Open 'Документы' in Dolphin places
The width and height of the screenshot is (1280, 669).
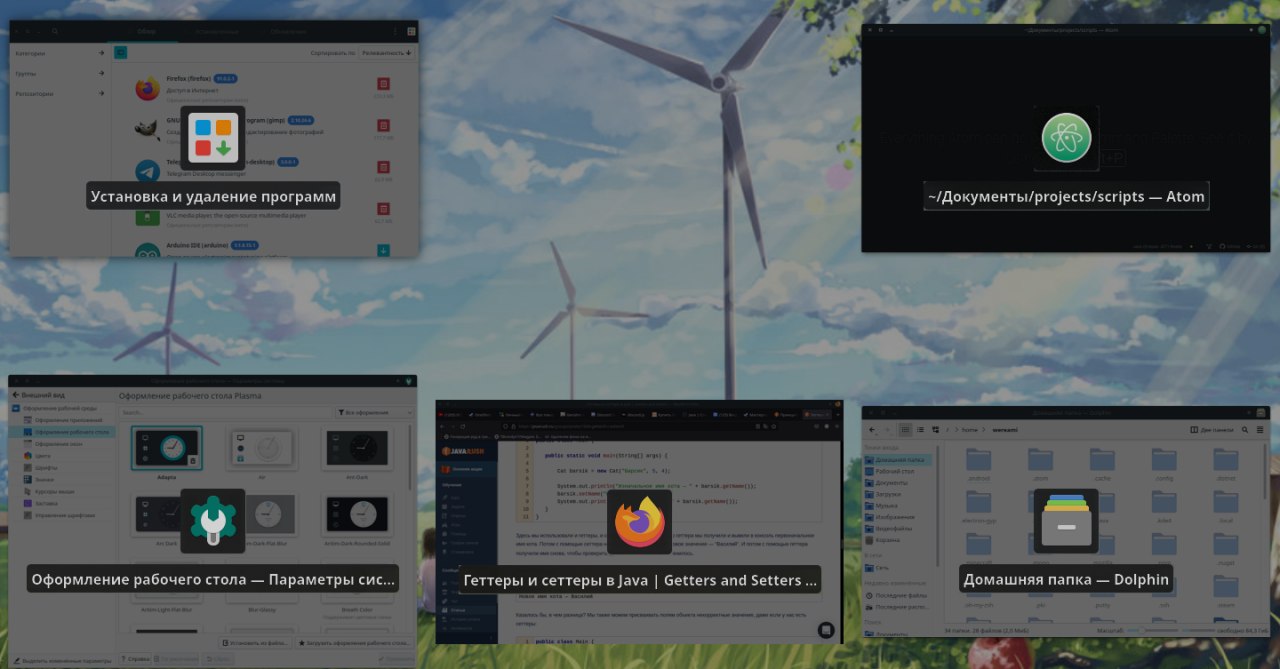[x=899, y=482]
